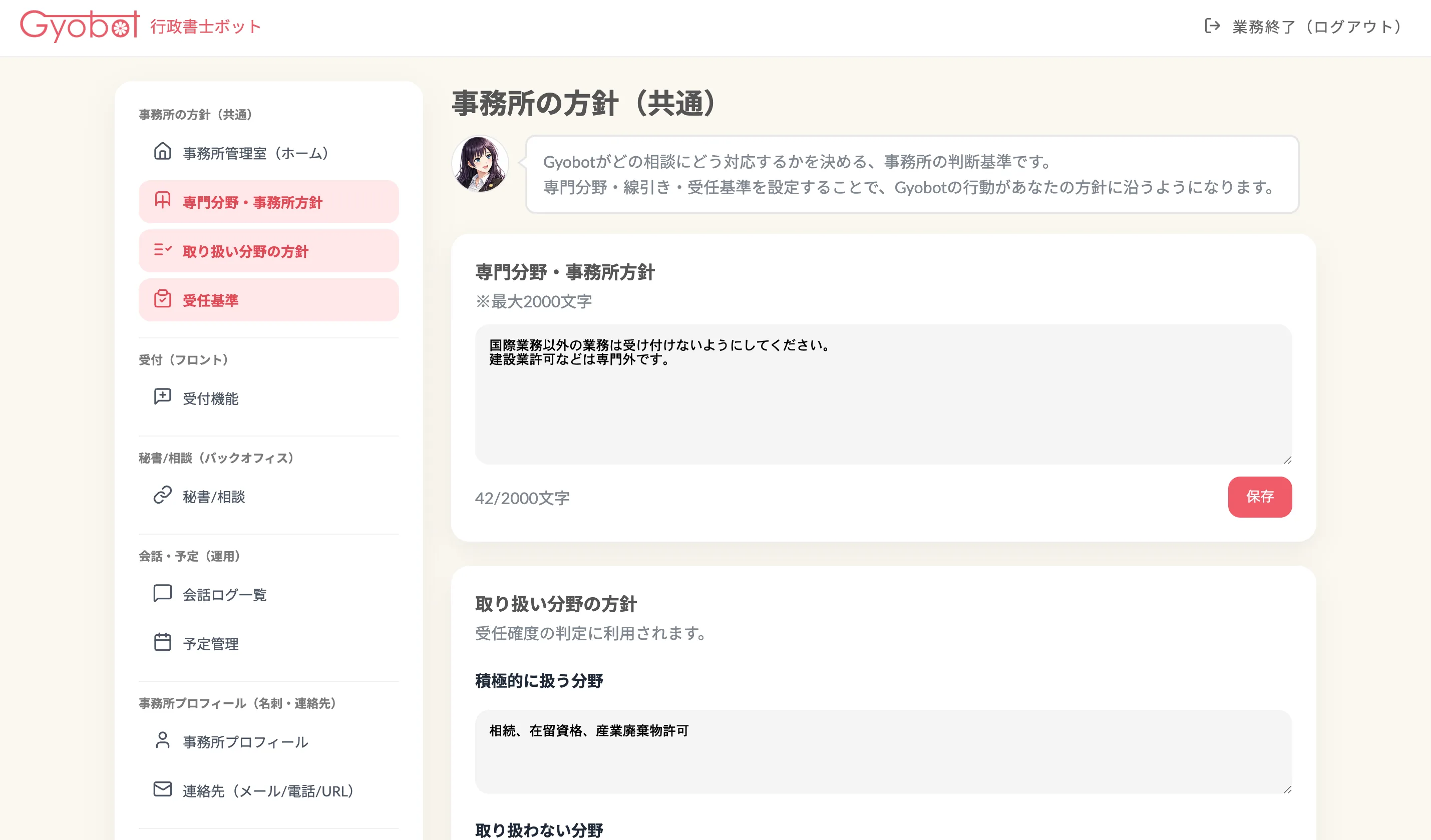Screen dimensions: 1431x840
Task: Click the Gyobot logo
Action: click(80, 26)
